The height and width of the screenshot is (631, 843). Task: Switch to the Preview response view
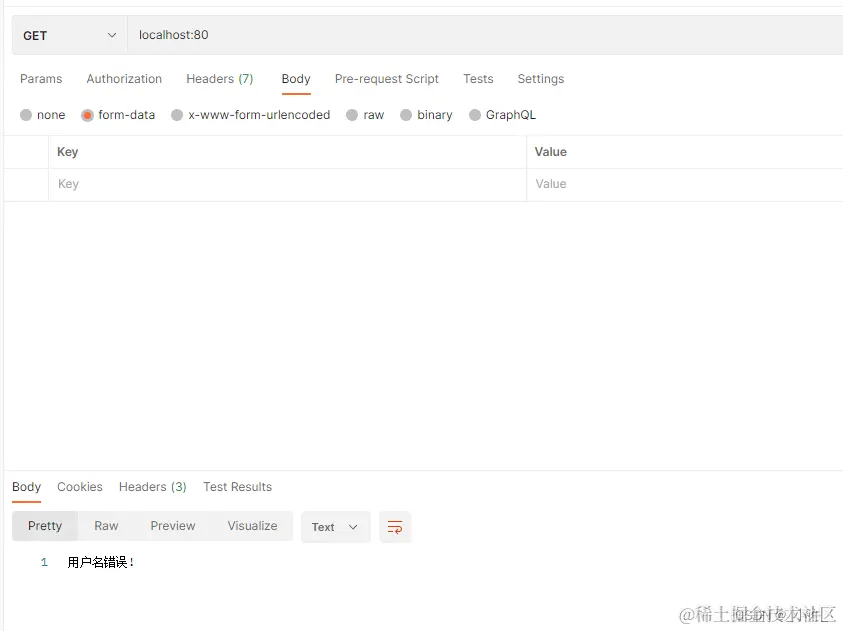coord(173,526)
